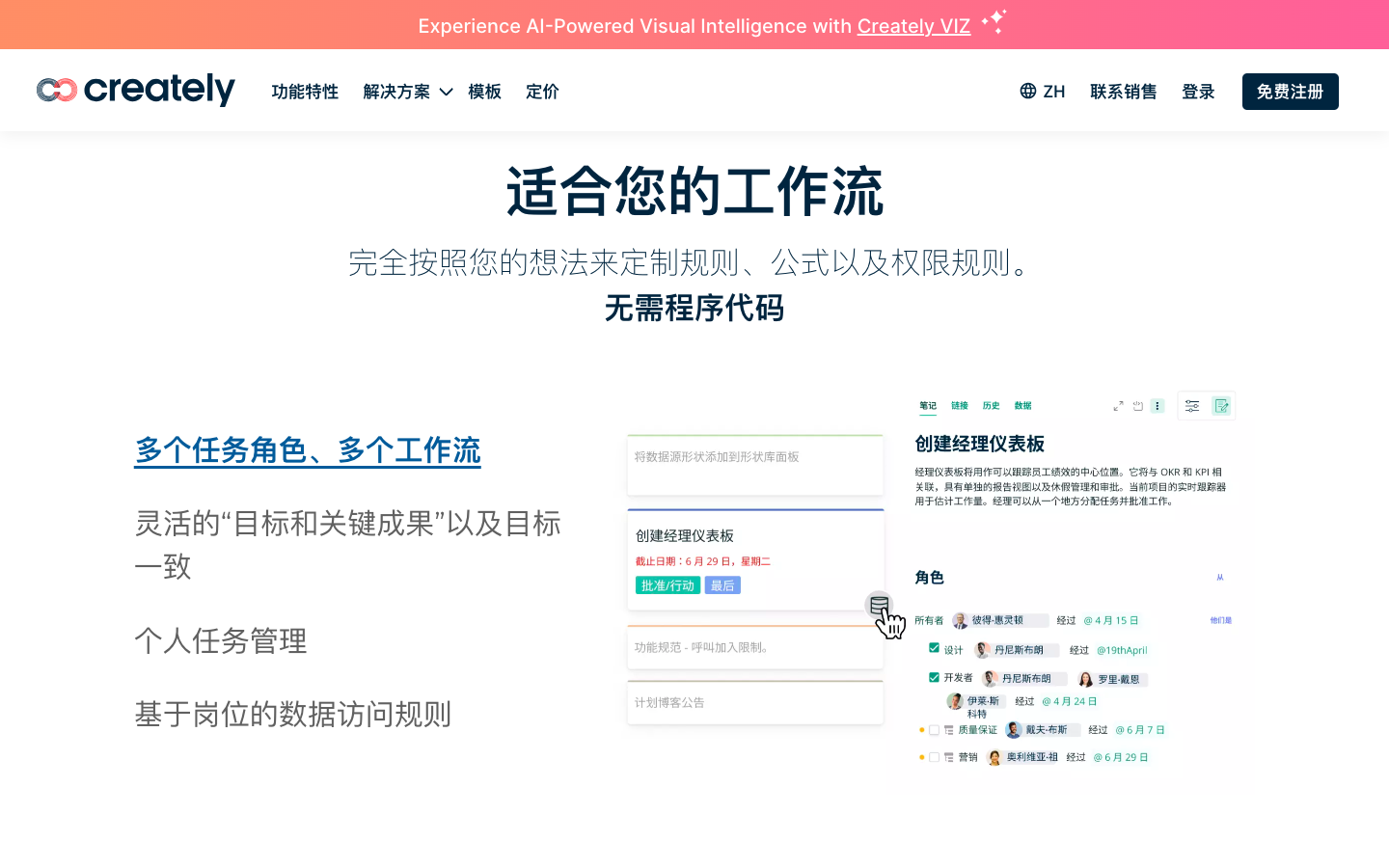1389x868 pixels.
Task: Open the Creately VIZ link
Action: [913, 26]
